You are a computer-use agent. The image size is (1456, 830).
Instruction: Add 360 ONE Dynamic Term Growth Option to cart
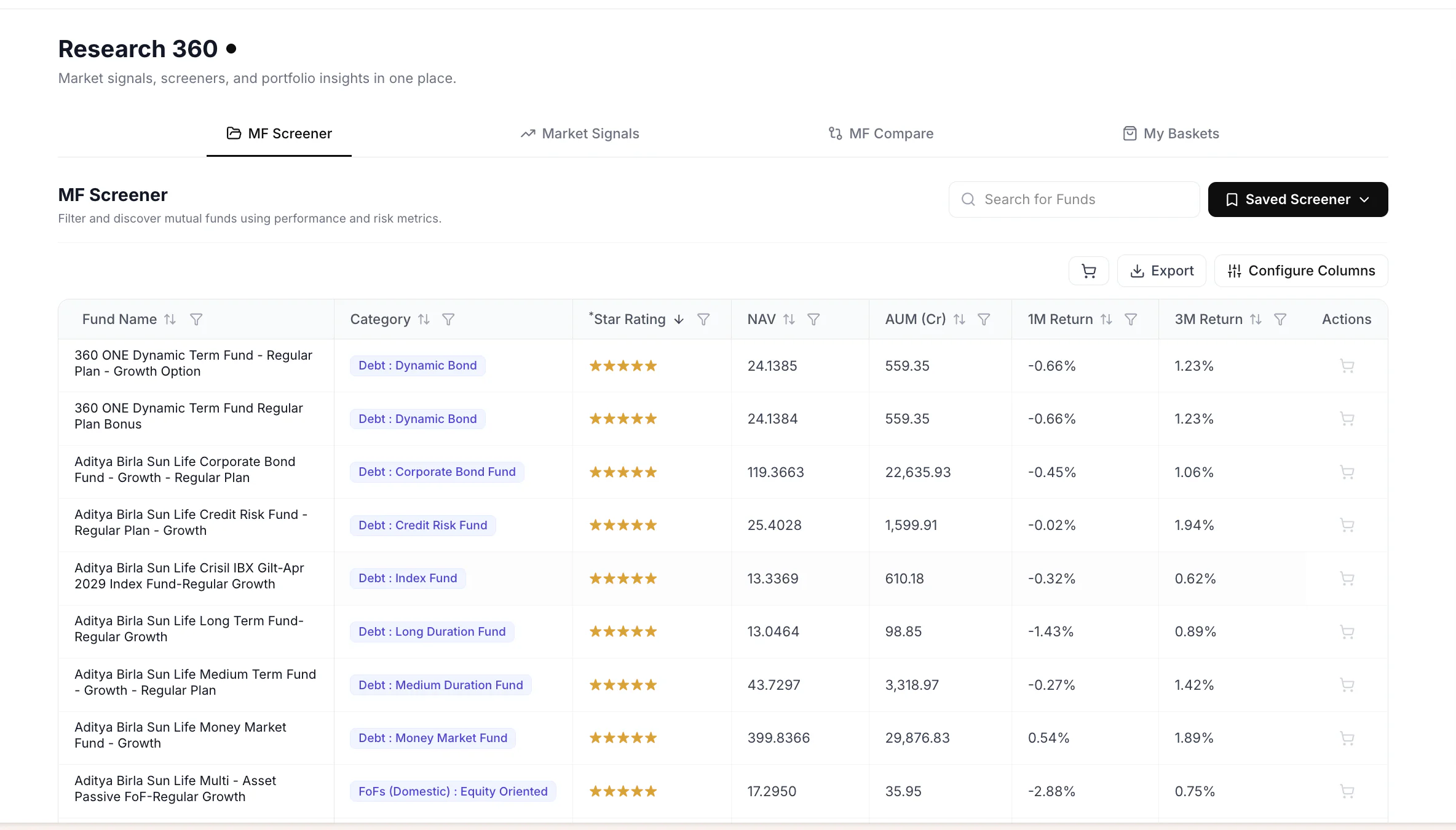[1347, 366]
